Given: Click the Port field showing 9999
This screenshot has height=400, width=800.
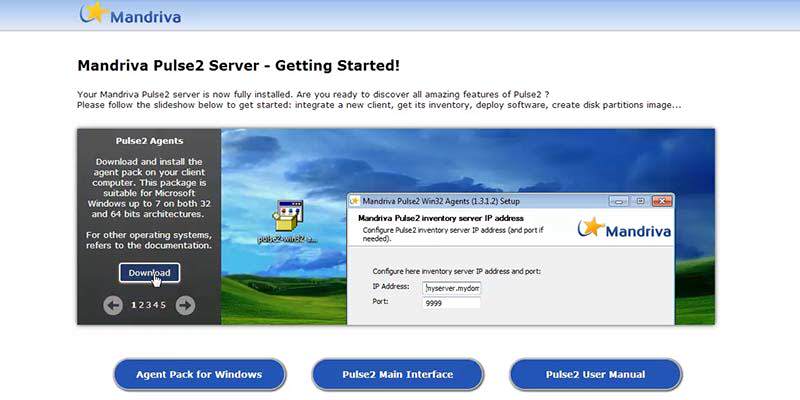Looking at the screenshot, I should tap(452, 304).
